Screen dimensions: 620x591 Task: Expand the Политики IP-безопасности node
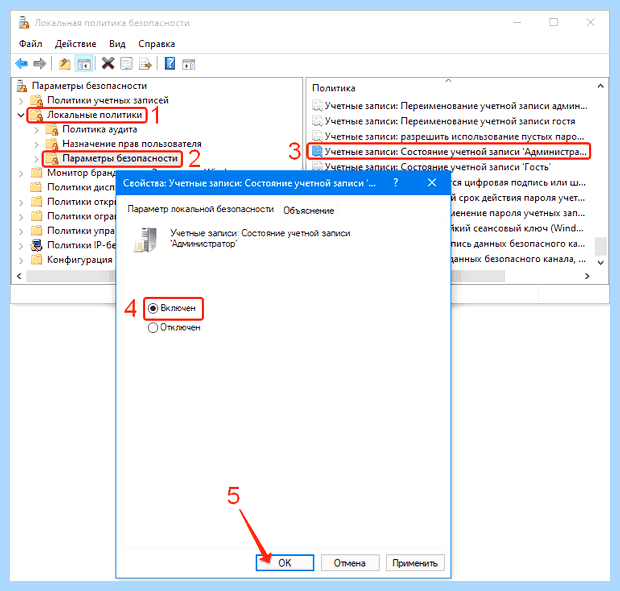pos(21,246)
